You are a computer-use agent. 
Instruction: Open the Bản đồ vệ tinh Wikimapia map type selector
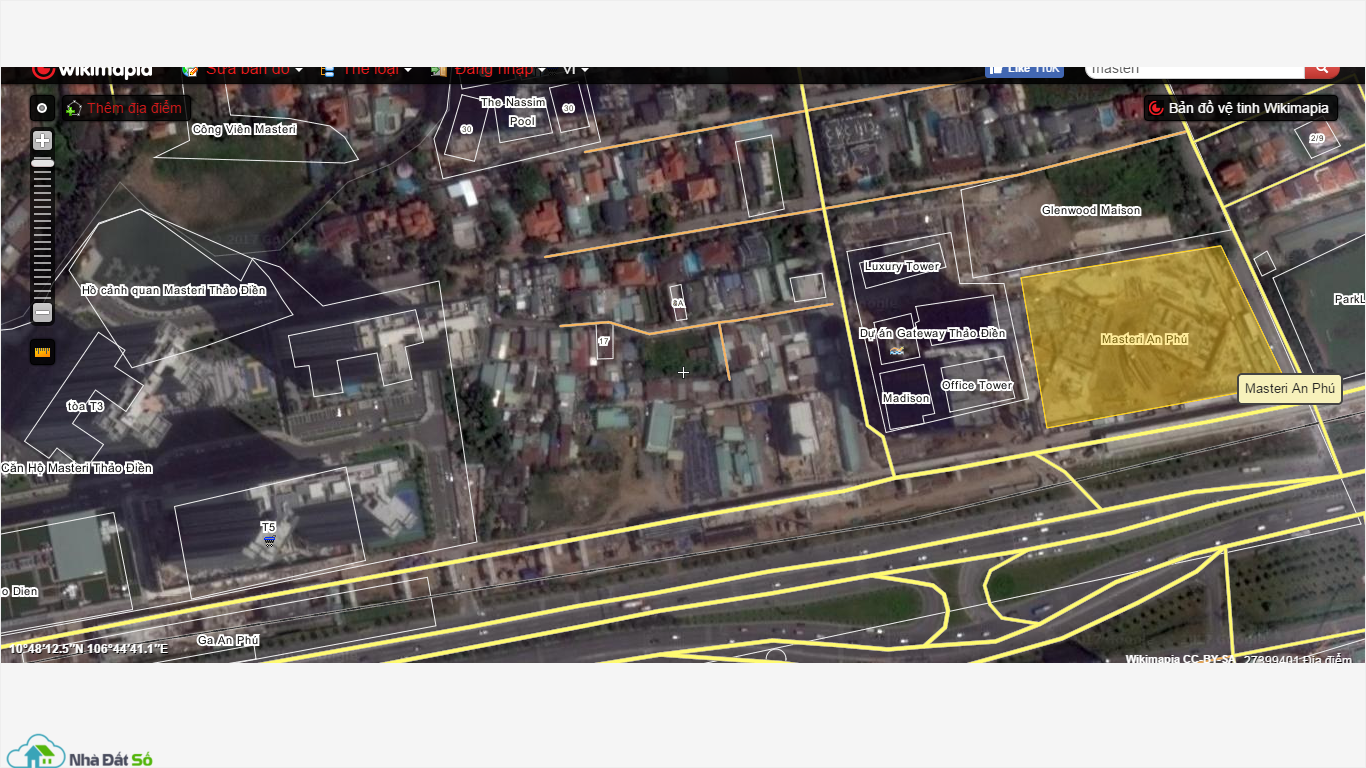(1240, 108)
